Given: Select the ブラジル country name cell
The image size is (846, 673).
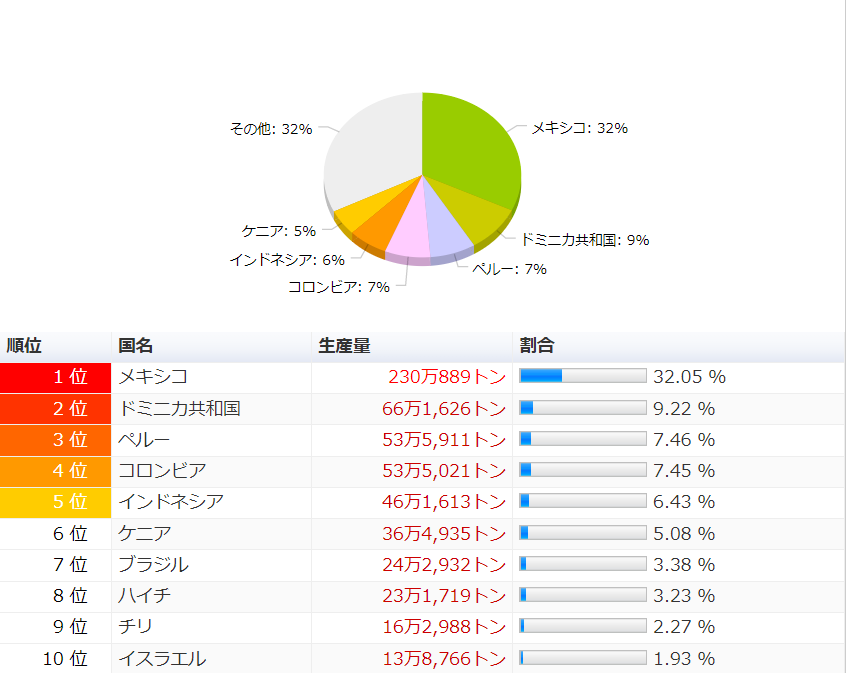Looking at the screenshot, I should (x=154, y=565).
